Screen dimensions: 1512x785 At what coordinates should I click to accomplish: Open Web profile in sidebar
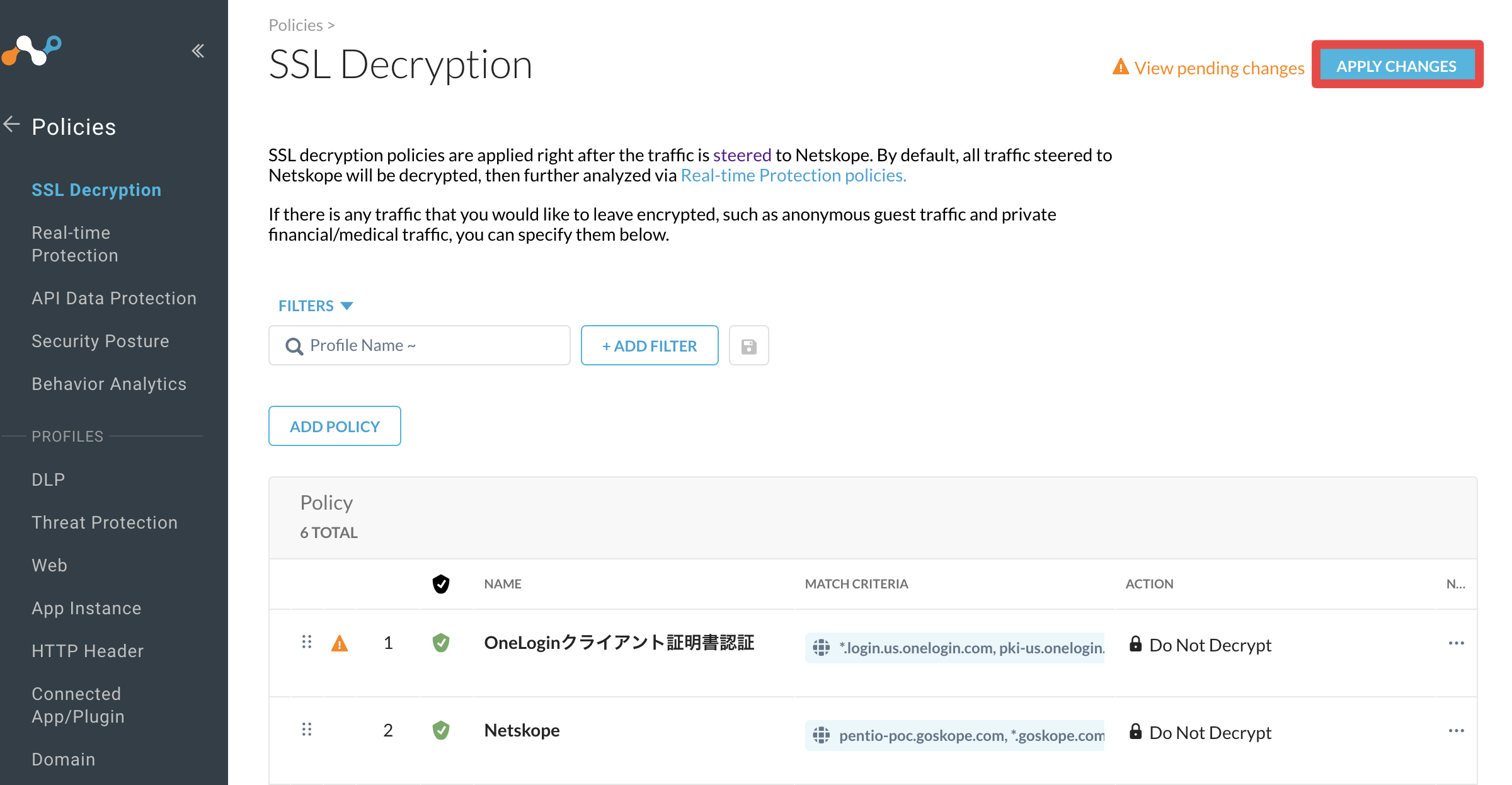49,565
